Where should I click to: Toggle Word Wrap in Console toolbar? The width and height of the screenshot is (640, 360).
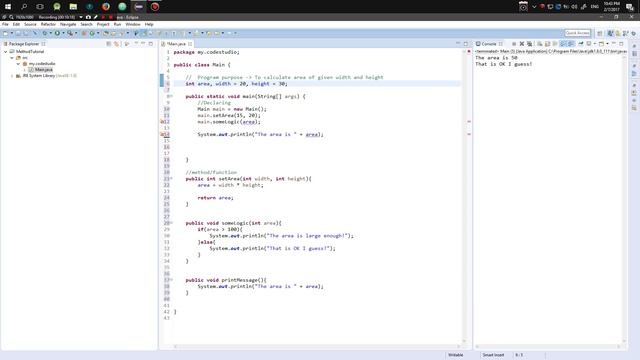(555, 44)
